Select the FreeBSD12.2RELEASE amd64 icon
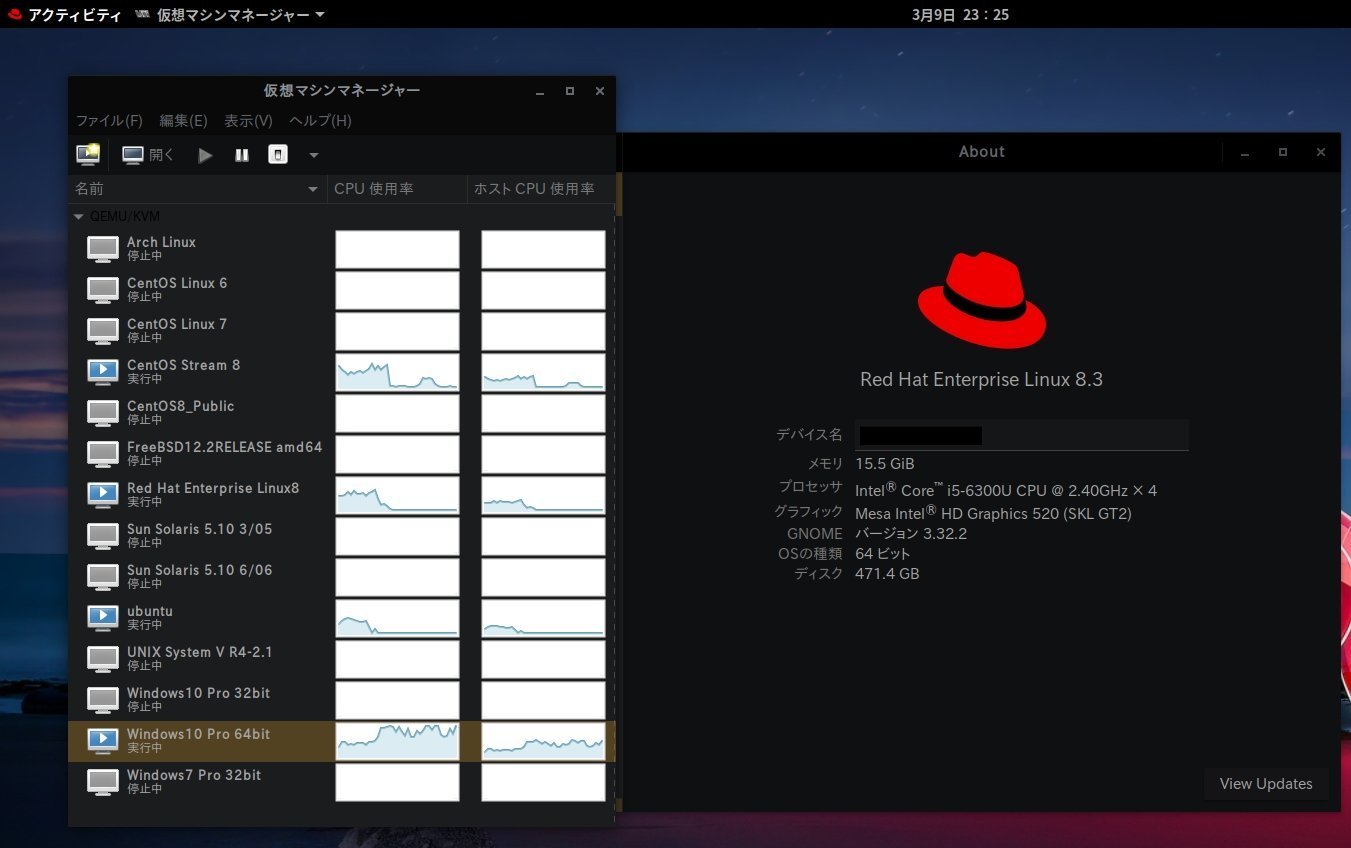 [103, 453]
